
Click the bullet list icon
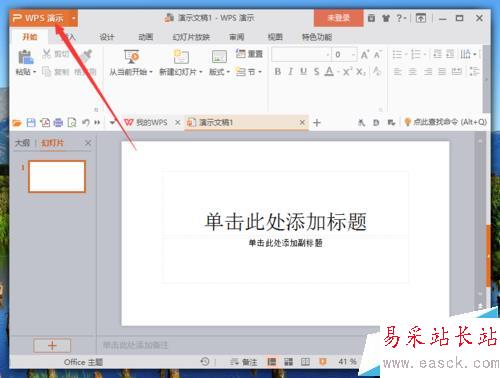click(x=397, y=54)
